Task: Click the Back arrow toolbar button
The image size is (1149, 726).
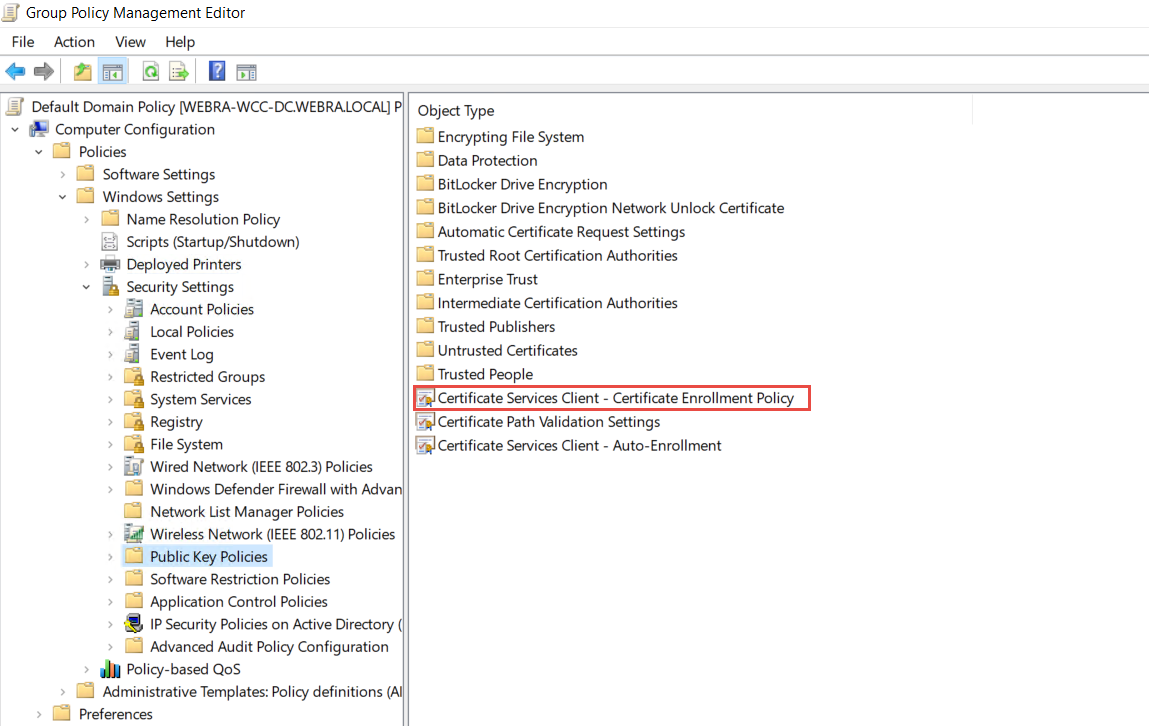Action: [x=15, y=71]
